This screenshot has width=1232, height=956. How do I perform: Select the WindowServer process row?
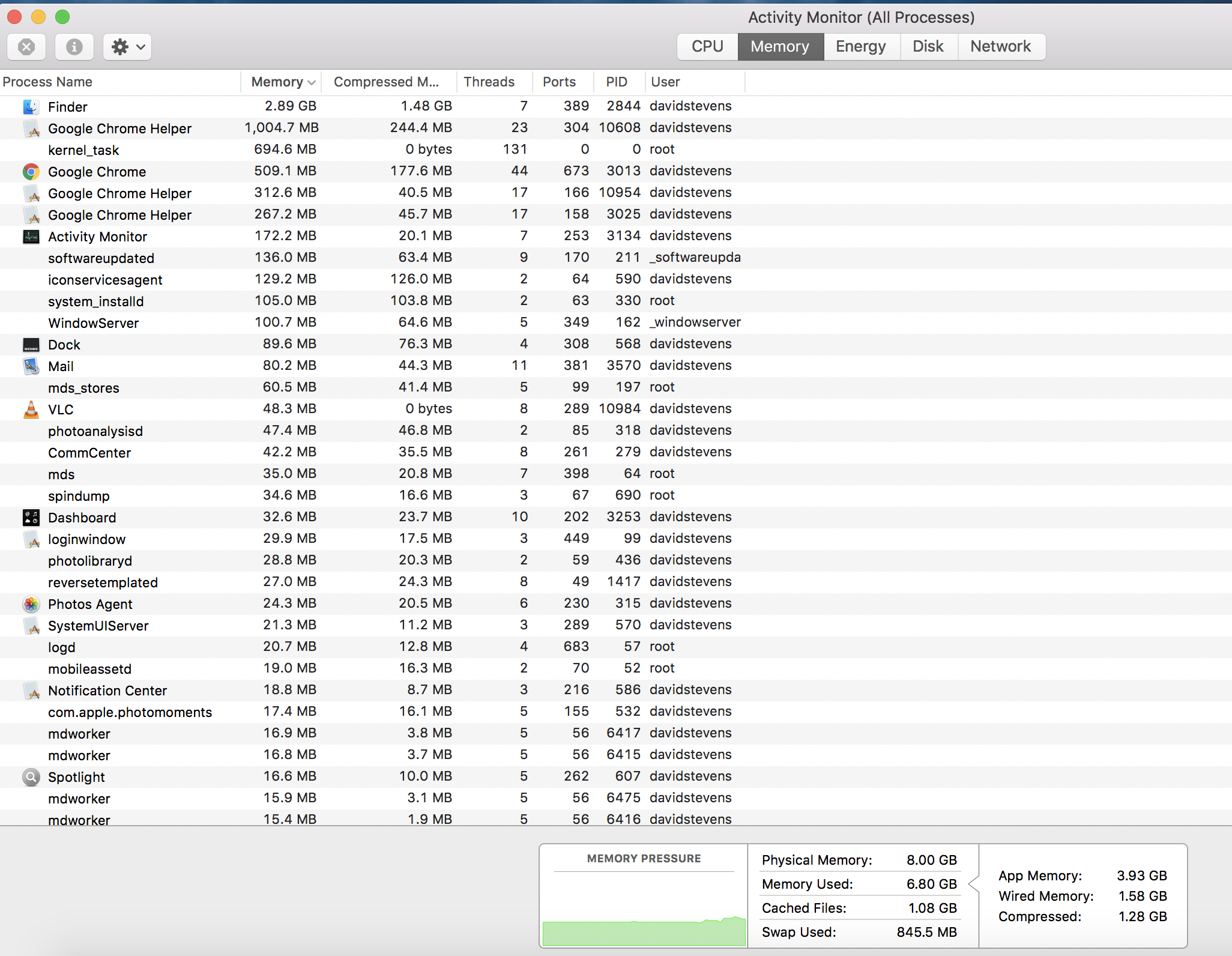pyautogui.click(x=616, y=322)
